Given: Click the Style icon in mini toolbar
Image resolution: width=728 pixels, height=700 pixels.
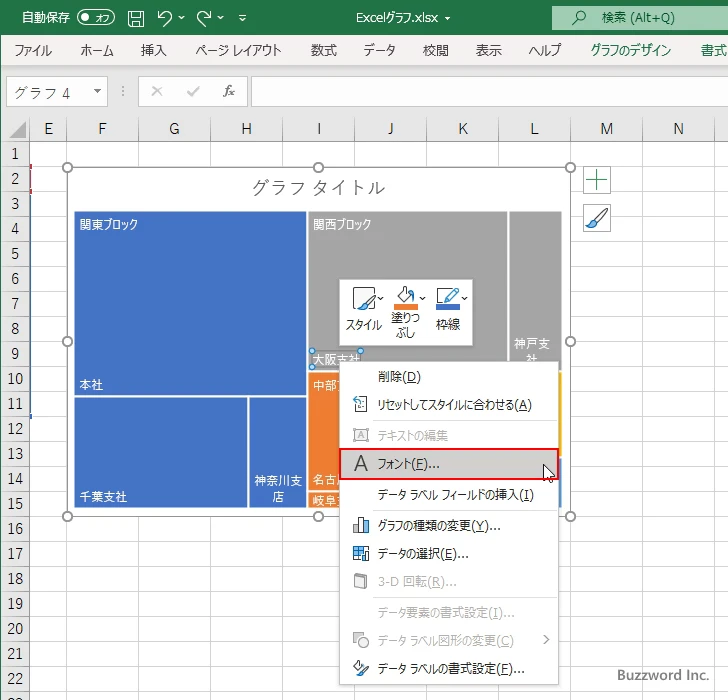Looking at the screenshot, I should (x=364, y=299).
